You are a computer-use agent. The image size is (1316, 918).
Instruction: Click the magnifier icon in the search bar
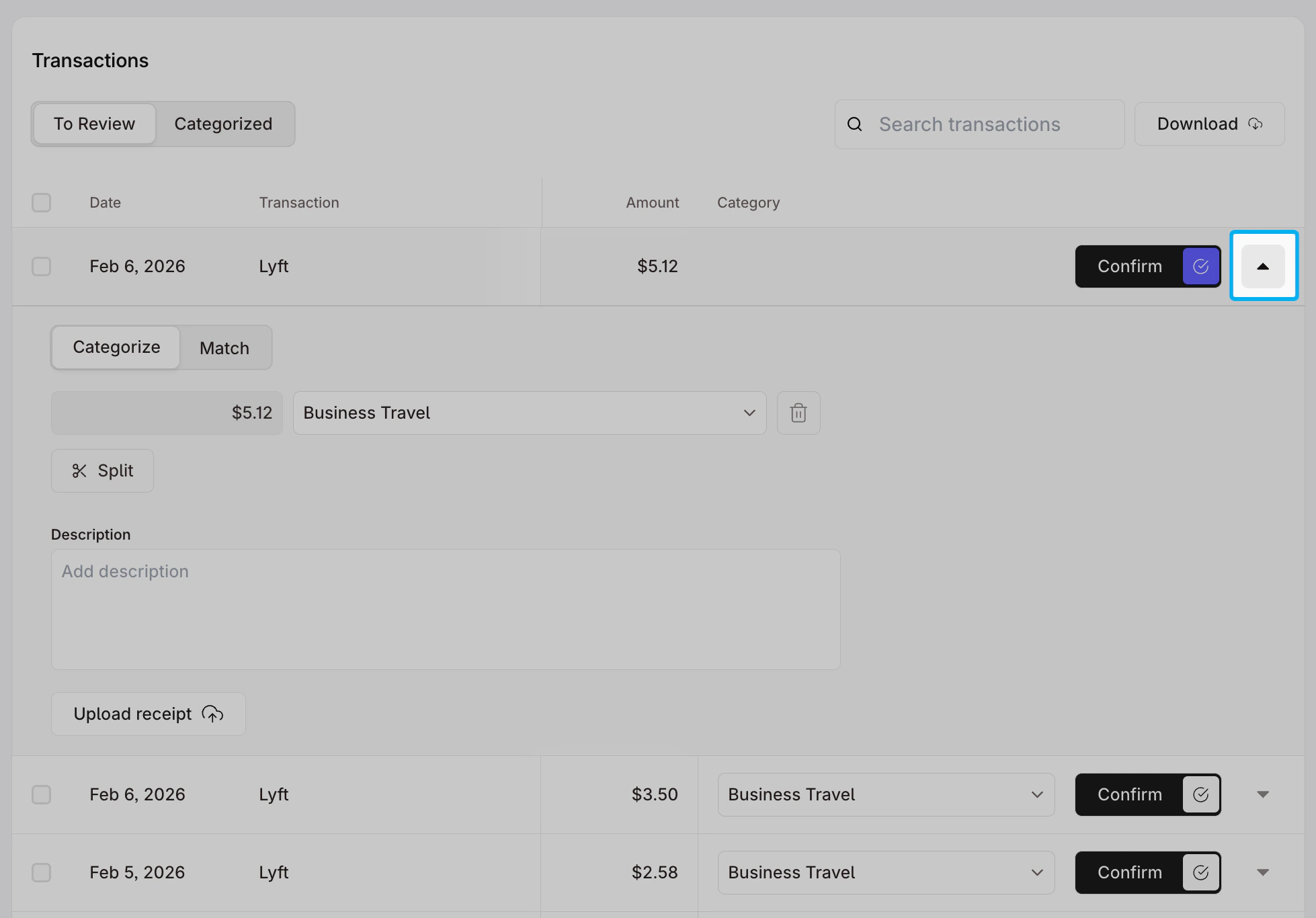[x=855, y=124]
